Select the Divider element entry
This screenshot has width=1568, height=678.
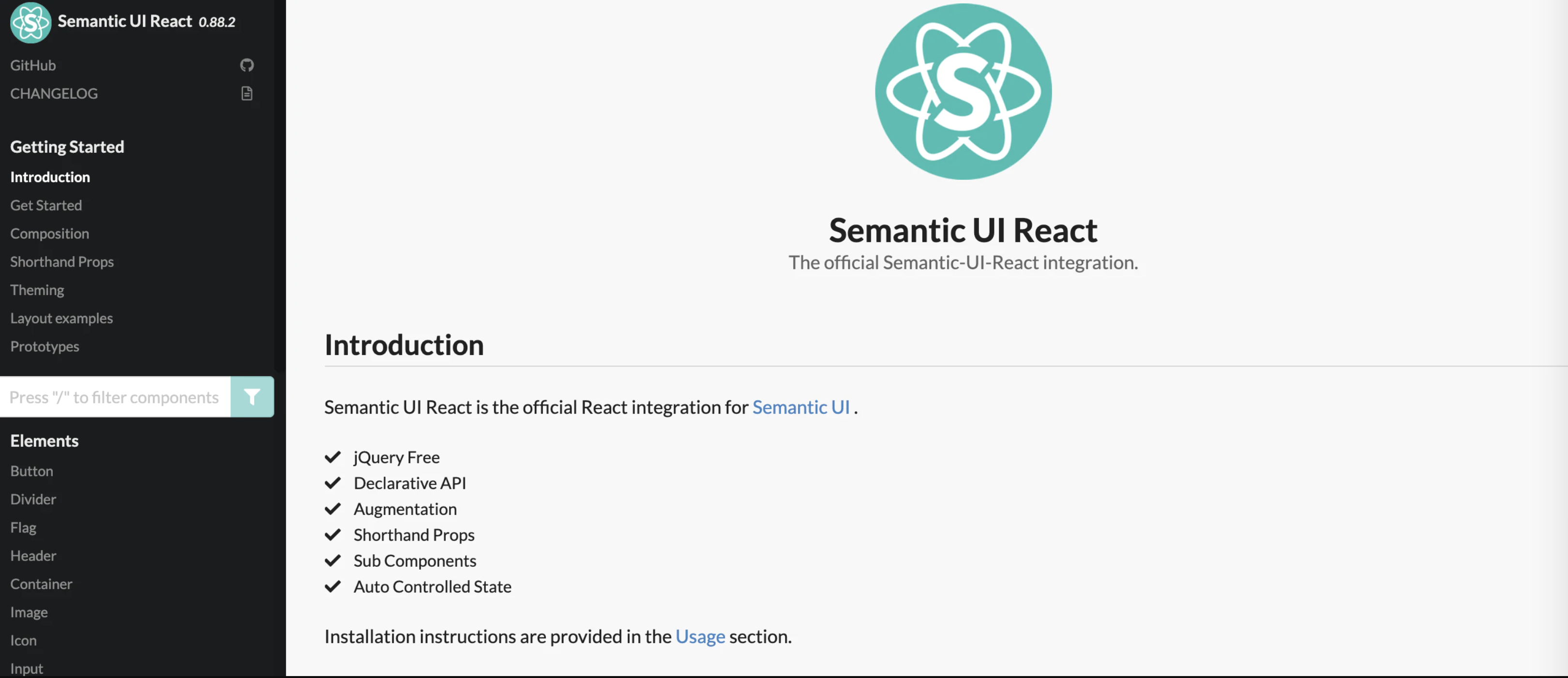pos(33,499)
